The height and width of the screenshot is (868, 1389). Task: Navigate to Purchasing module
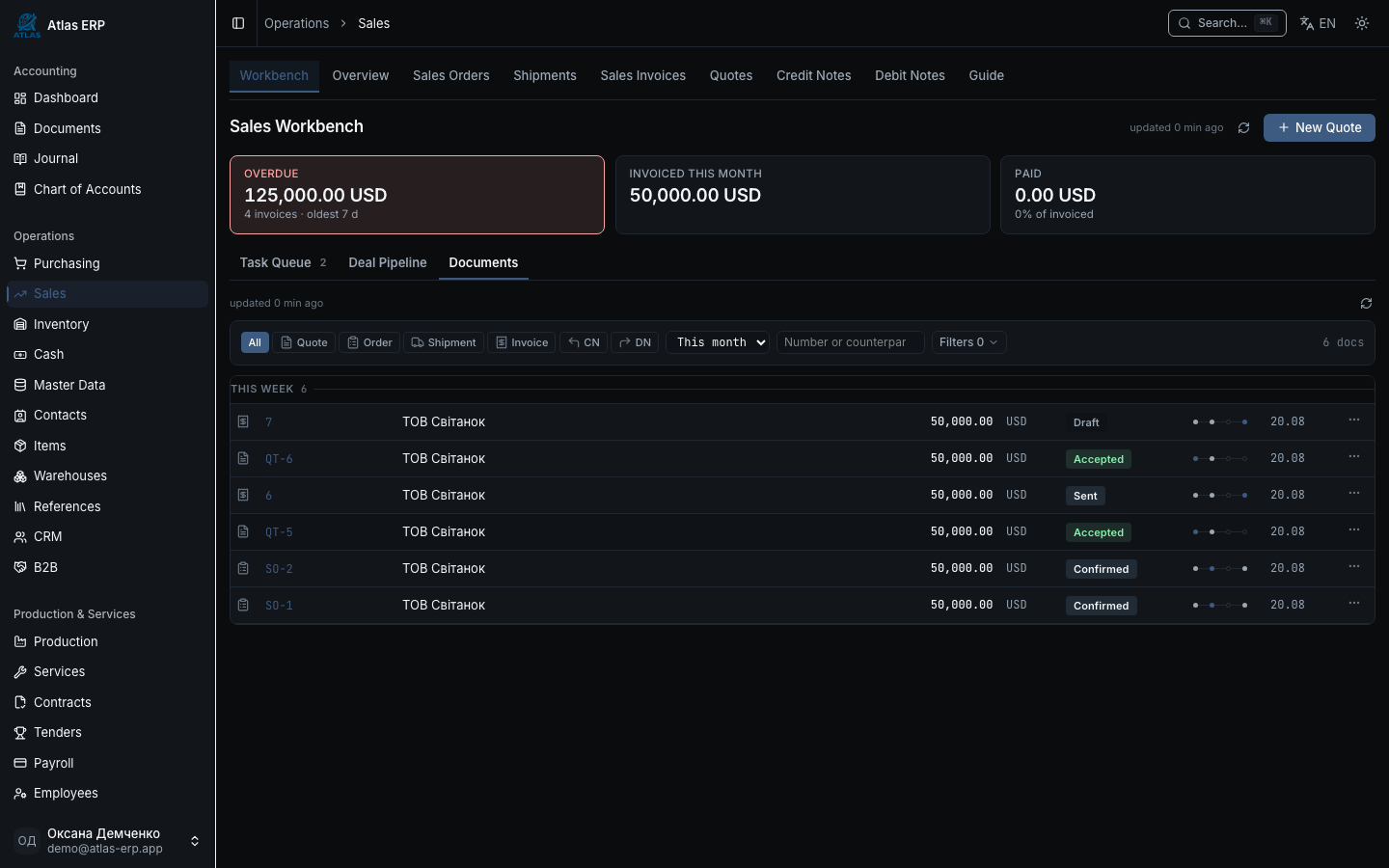(107, 263)
